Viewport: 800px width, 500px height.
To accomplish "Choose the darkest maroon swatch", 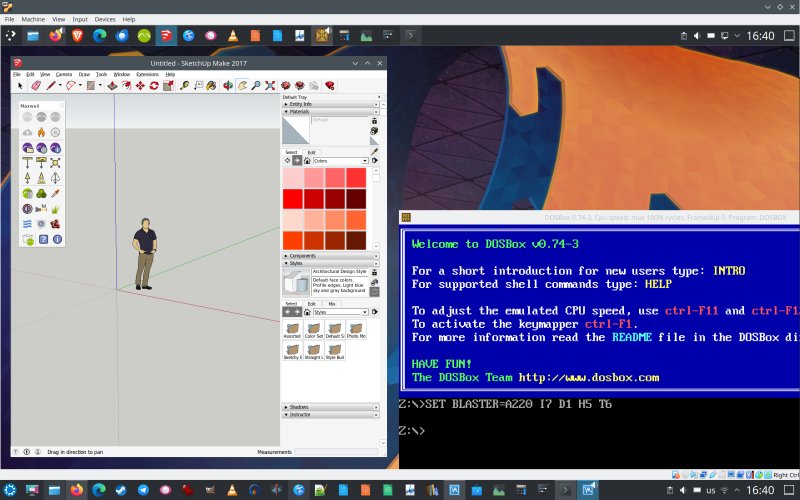I will pos(356,199).
